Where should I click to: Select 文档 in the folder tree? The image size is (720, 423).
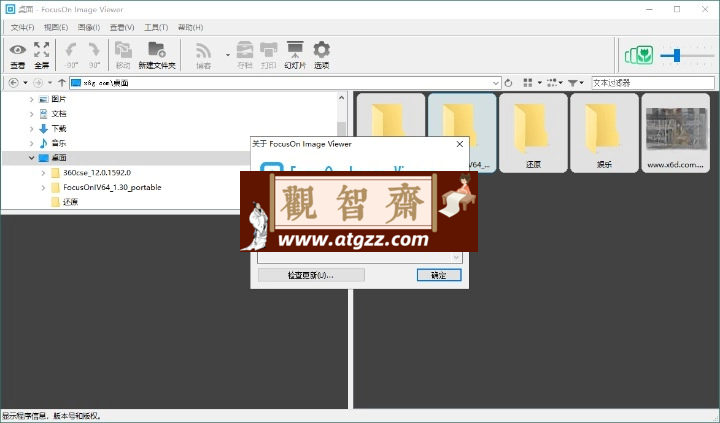[x=59, y=113]
